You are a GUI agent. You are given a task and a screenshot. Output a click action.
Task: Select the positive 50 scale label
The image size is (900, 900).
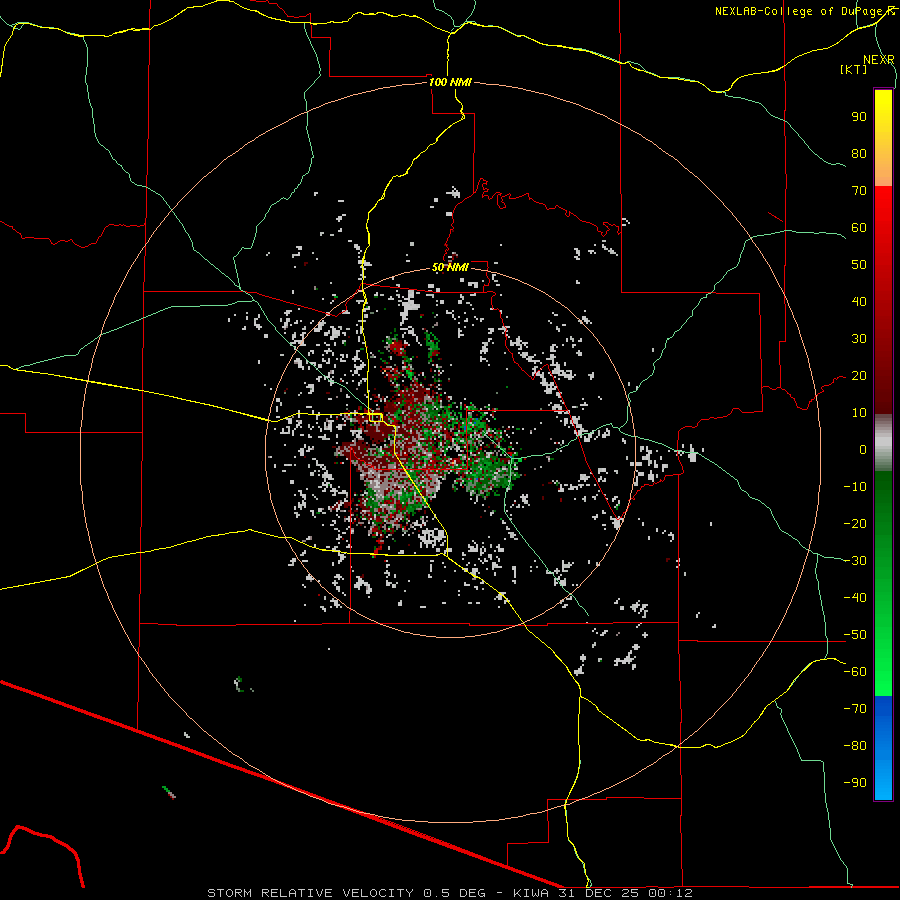(859, 265)
